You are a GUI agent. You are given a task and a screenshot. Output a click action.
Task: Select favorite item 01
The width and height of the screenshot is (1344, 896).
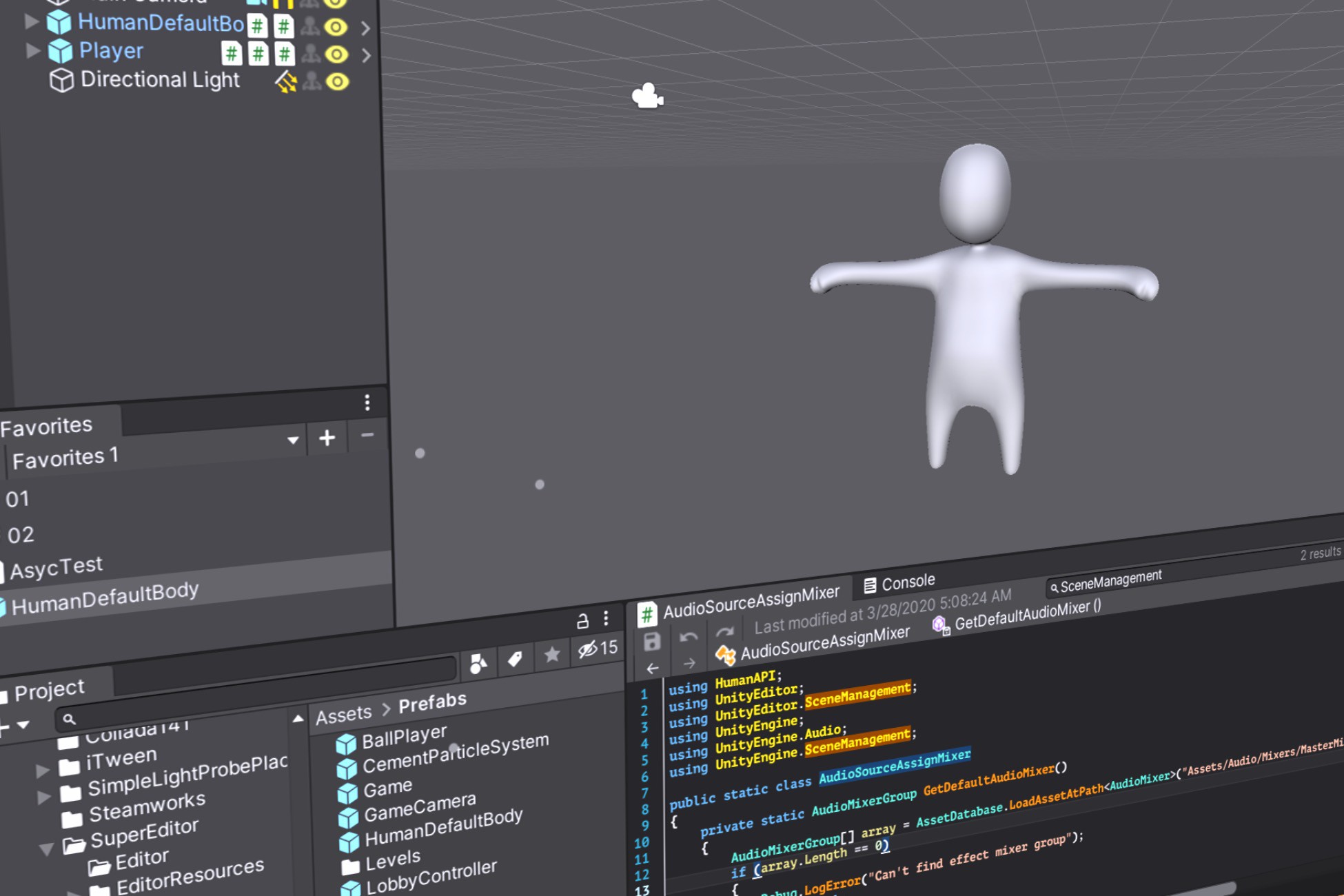click(18, 498)
